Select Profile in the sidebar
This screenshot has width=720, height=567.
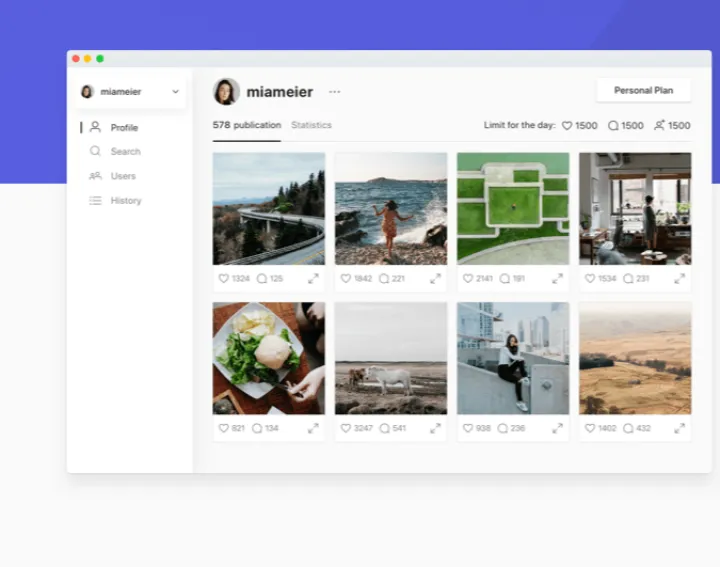click(x=124, y=128)
